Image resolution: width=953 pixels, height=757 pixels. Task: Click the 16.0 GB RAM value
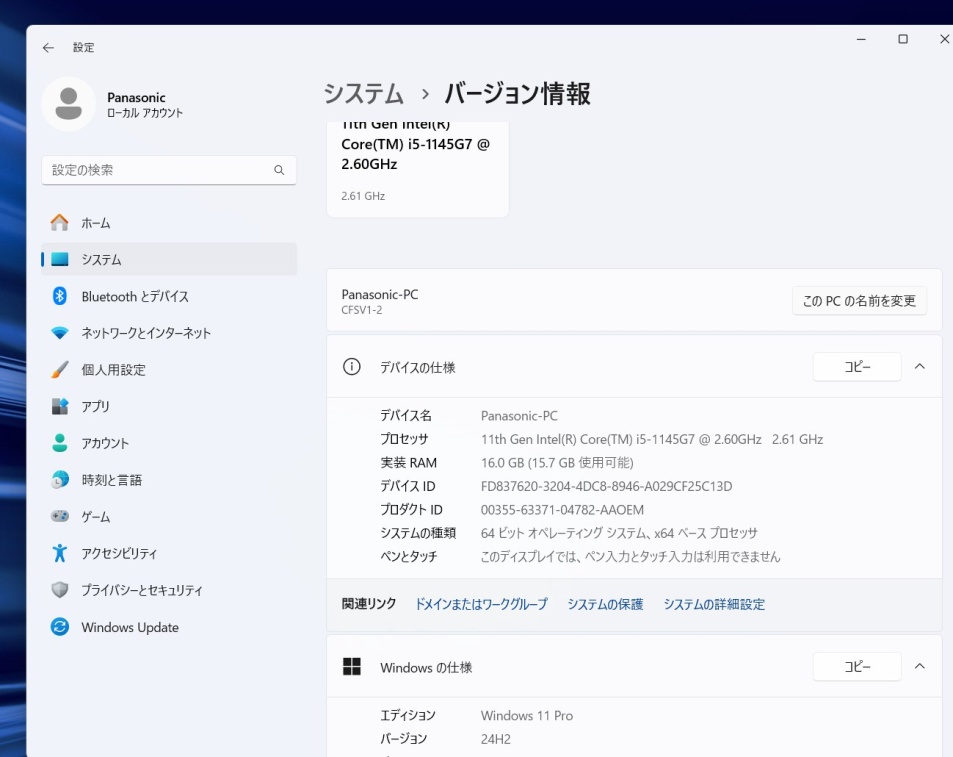pos(557,463)
